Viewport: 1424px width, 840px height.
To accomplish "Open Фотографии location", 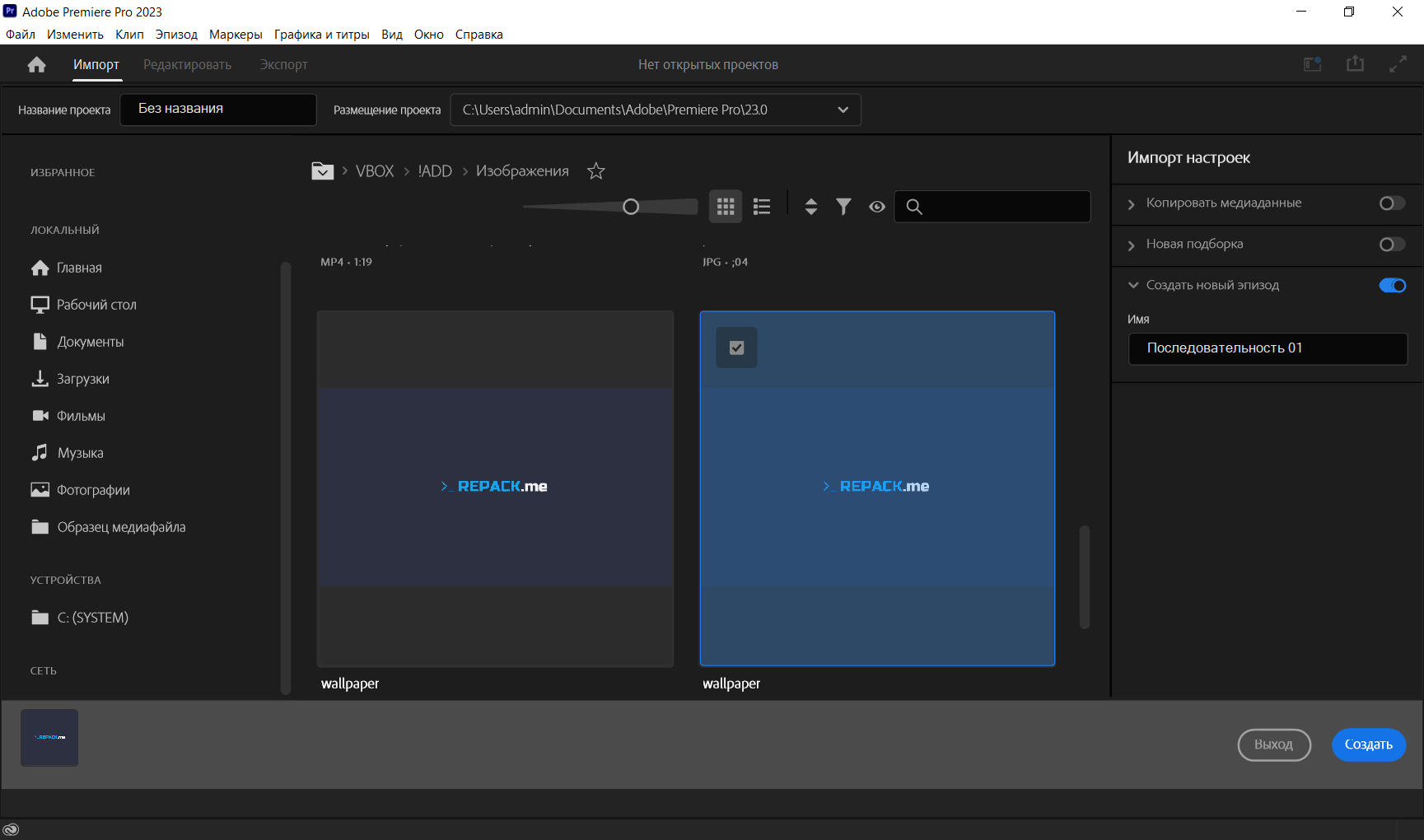I will pos(81,490).
